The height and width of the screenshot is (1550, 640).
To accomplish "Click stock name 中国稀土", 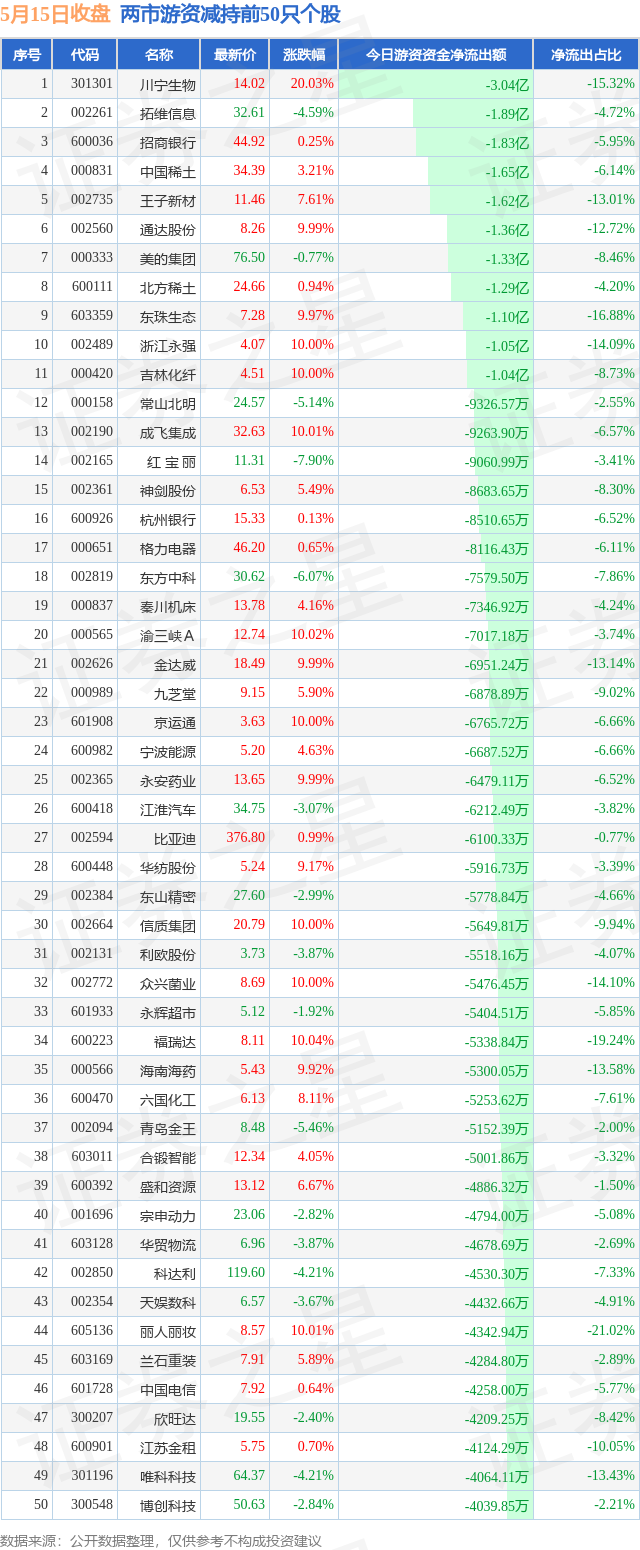I will point(168,171).
